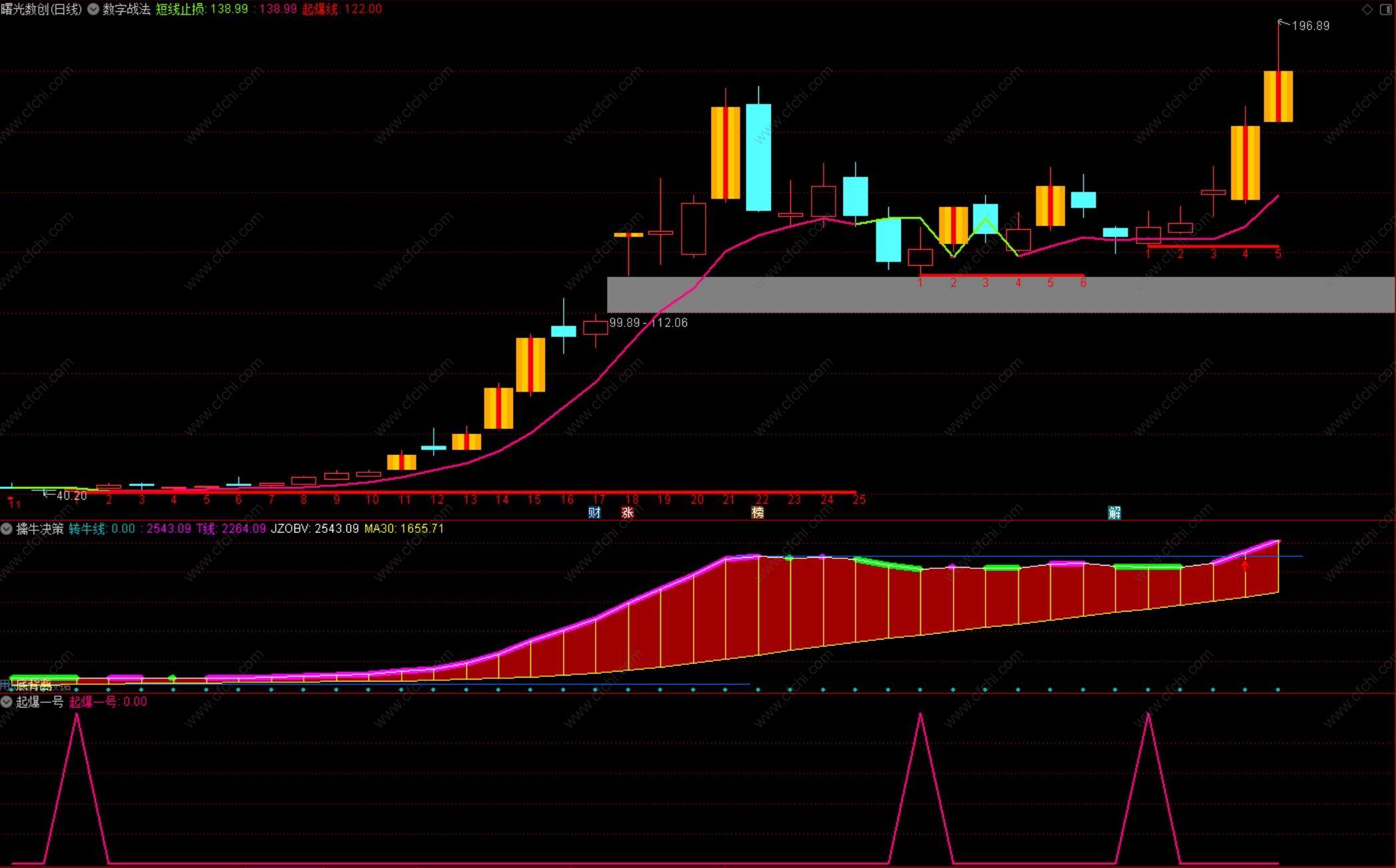Expand the 擒牛决策 indicator dropdown arrow
Viewport: 1396px width, 868px height.
pyautogui.click(x=7, y=529)
